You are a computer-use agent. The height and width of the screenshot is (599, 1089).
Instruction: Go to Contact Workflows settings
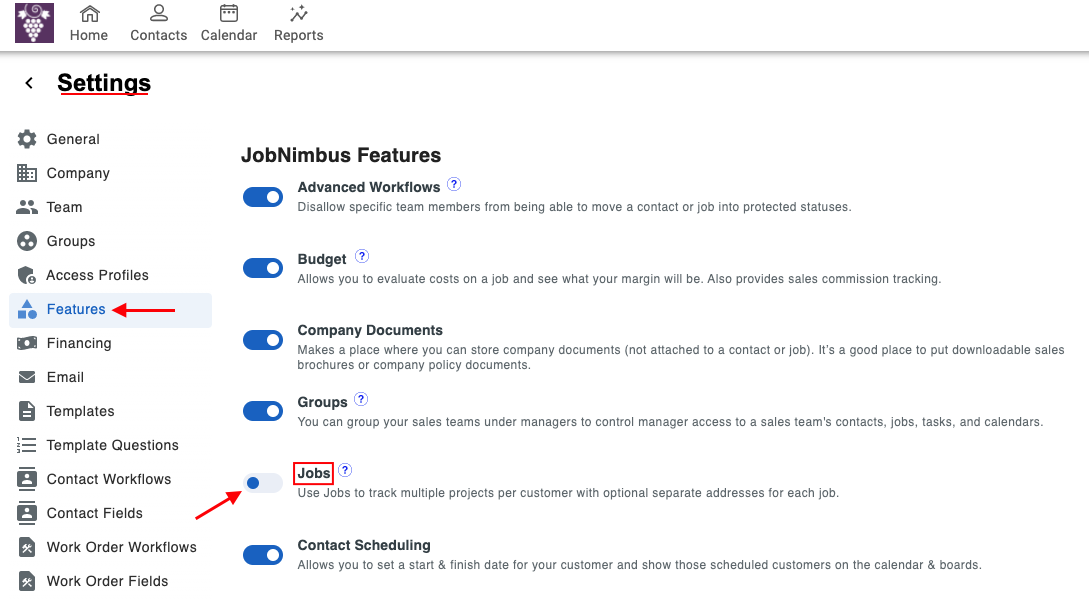(108, 479)
